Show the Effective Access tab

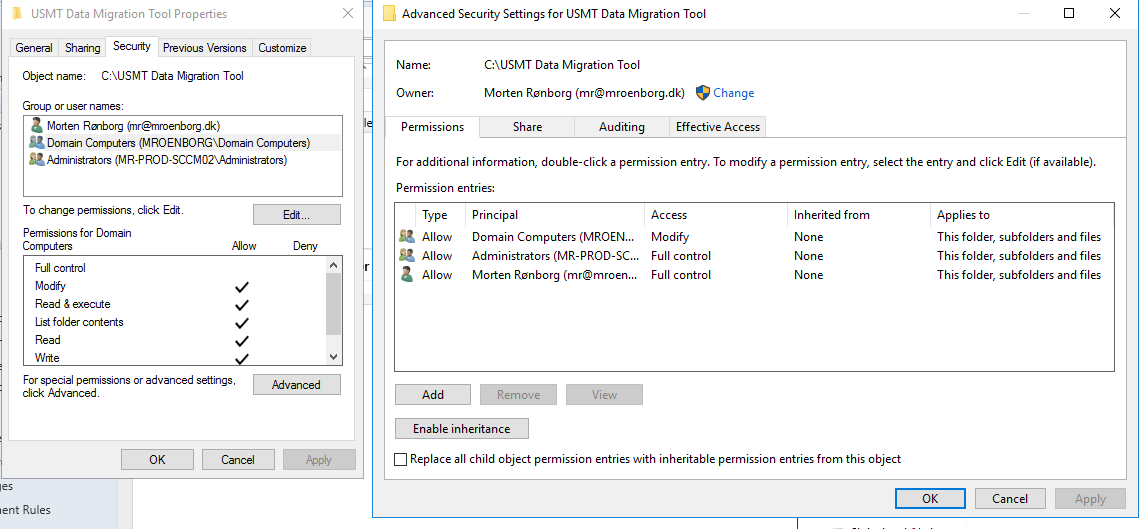click(718, 127)
